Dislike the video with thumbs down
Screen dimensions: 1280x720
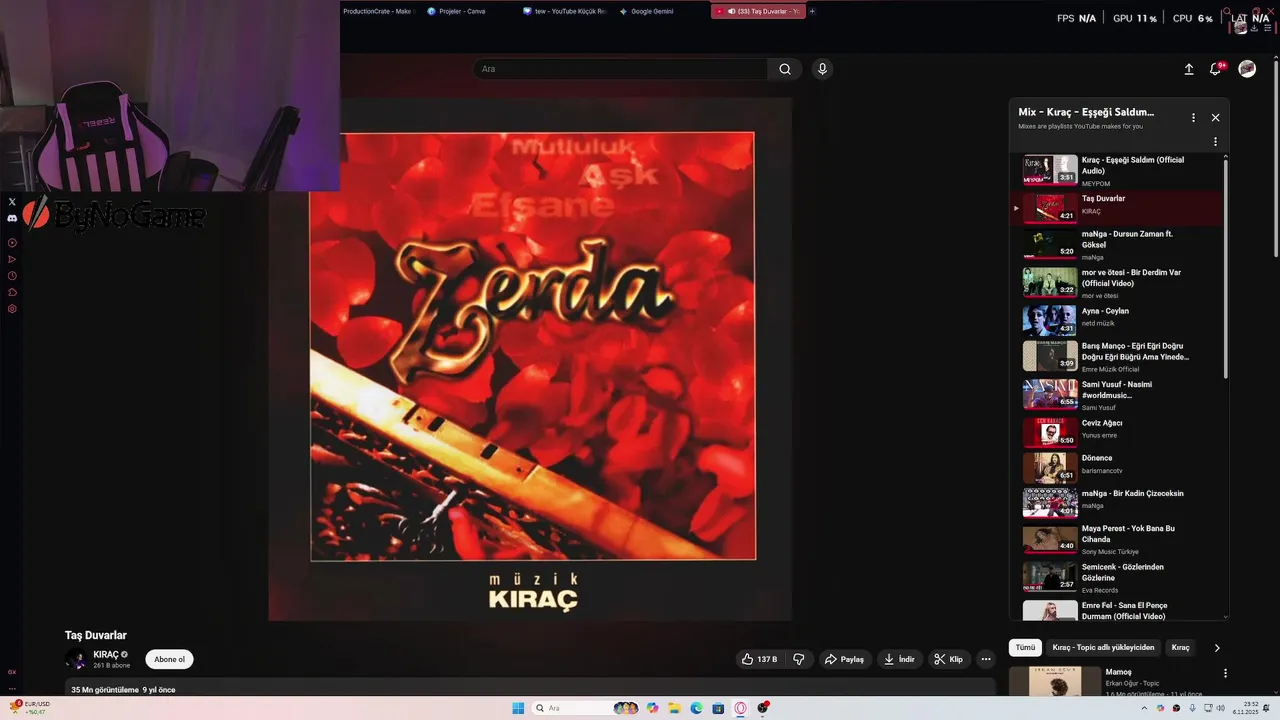[x=798, y=659]
